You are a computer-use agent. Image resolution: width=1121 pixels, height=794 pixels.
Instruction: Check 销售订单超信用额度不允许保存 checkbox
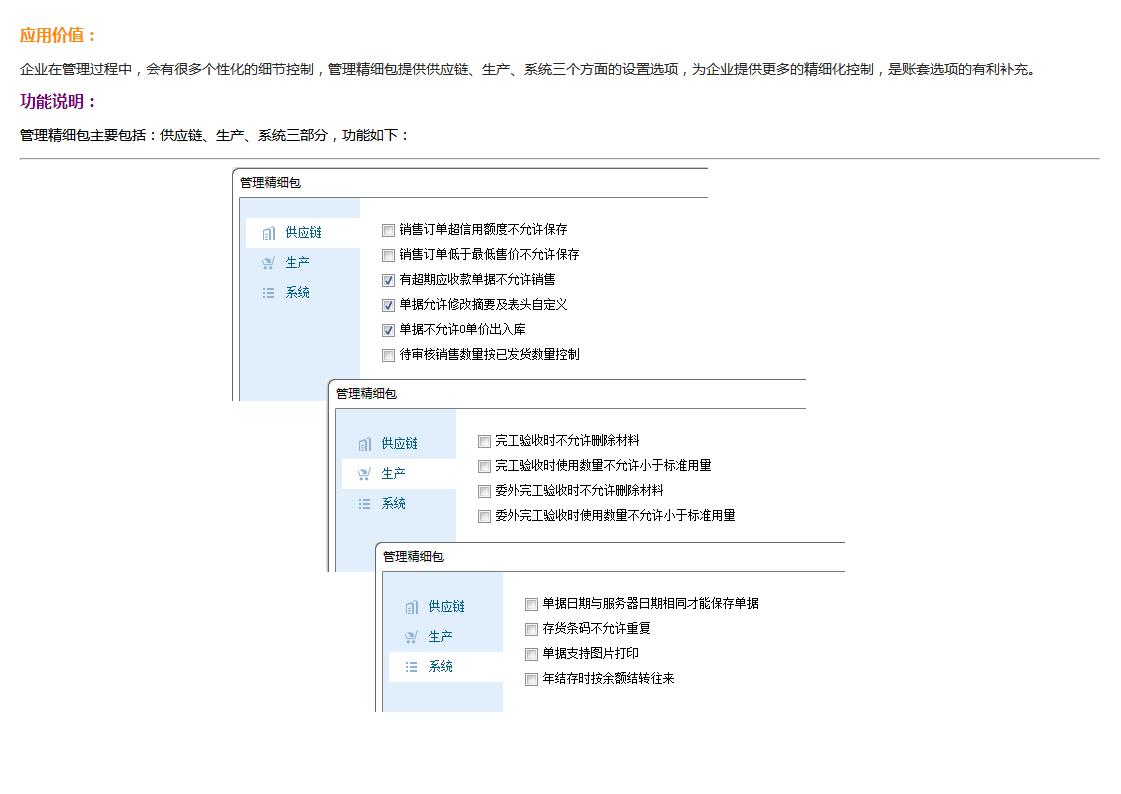coord(388,230)
